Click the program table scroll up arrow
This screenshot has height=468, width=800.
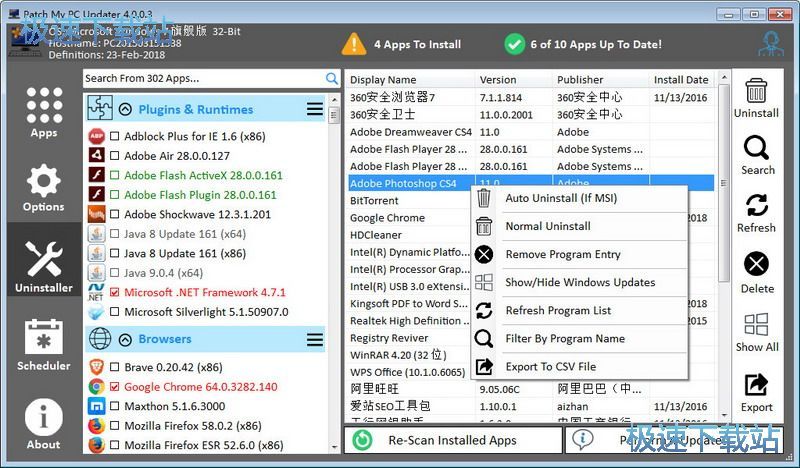point(723,78)
